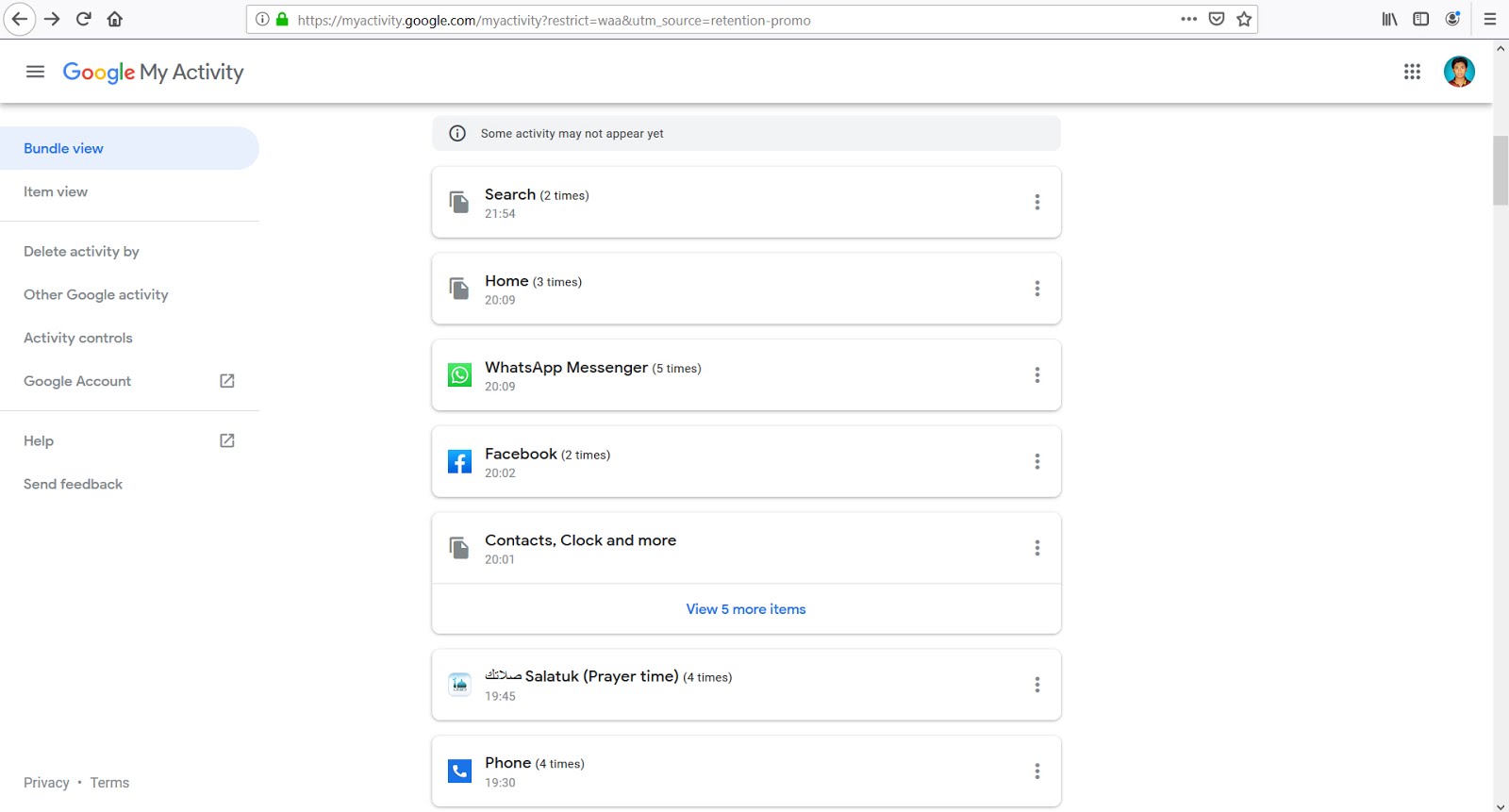Open options menu for Contacts, Clock and more
Screen dimensions: 1509x812
(1037, 548)
